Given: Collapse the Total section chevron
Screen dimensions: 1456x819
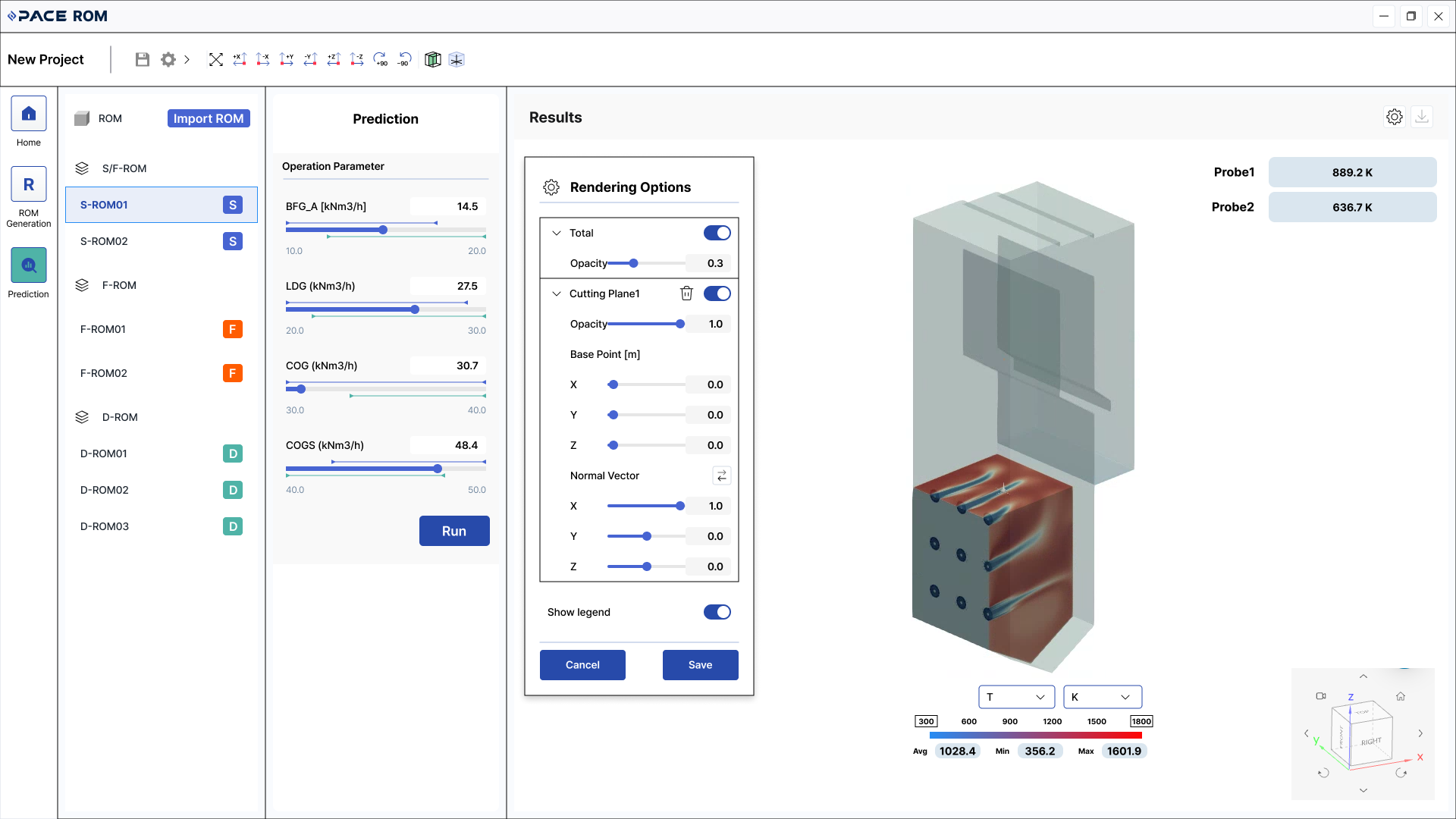Looking at the screenshot, I should tap(557, 233).
